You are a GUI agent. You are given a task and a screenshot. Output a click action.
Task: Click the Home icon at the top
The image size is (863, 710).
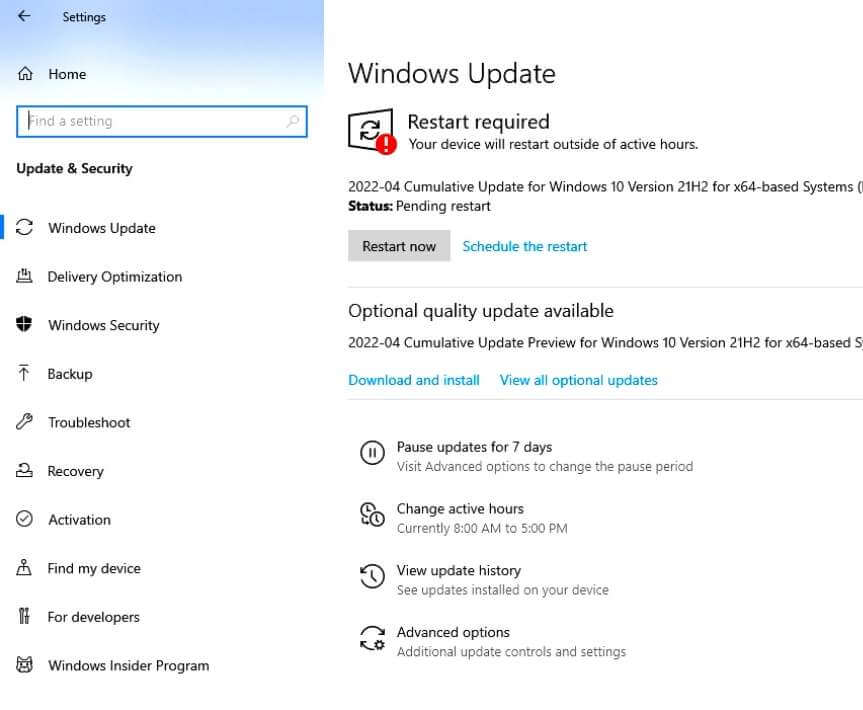pos(25,74)
